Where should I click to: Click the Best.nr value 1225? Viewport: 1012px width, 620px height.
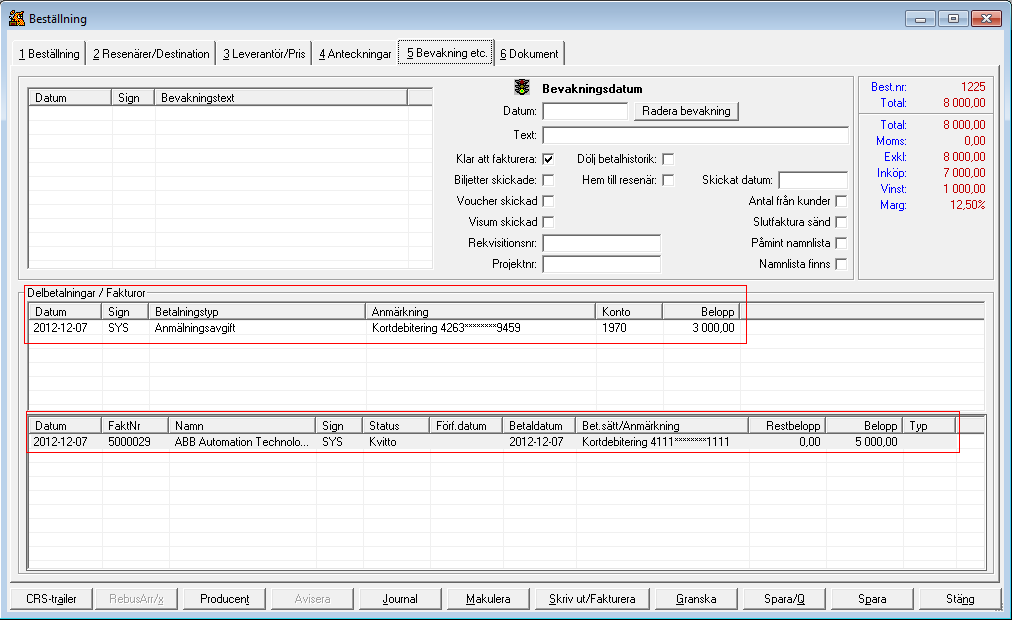click(x=973, y=86)
